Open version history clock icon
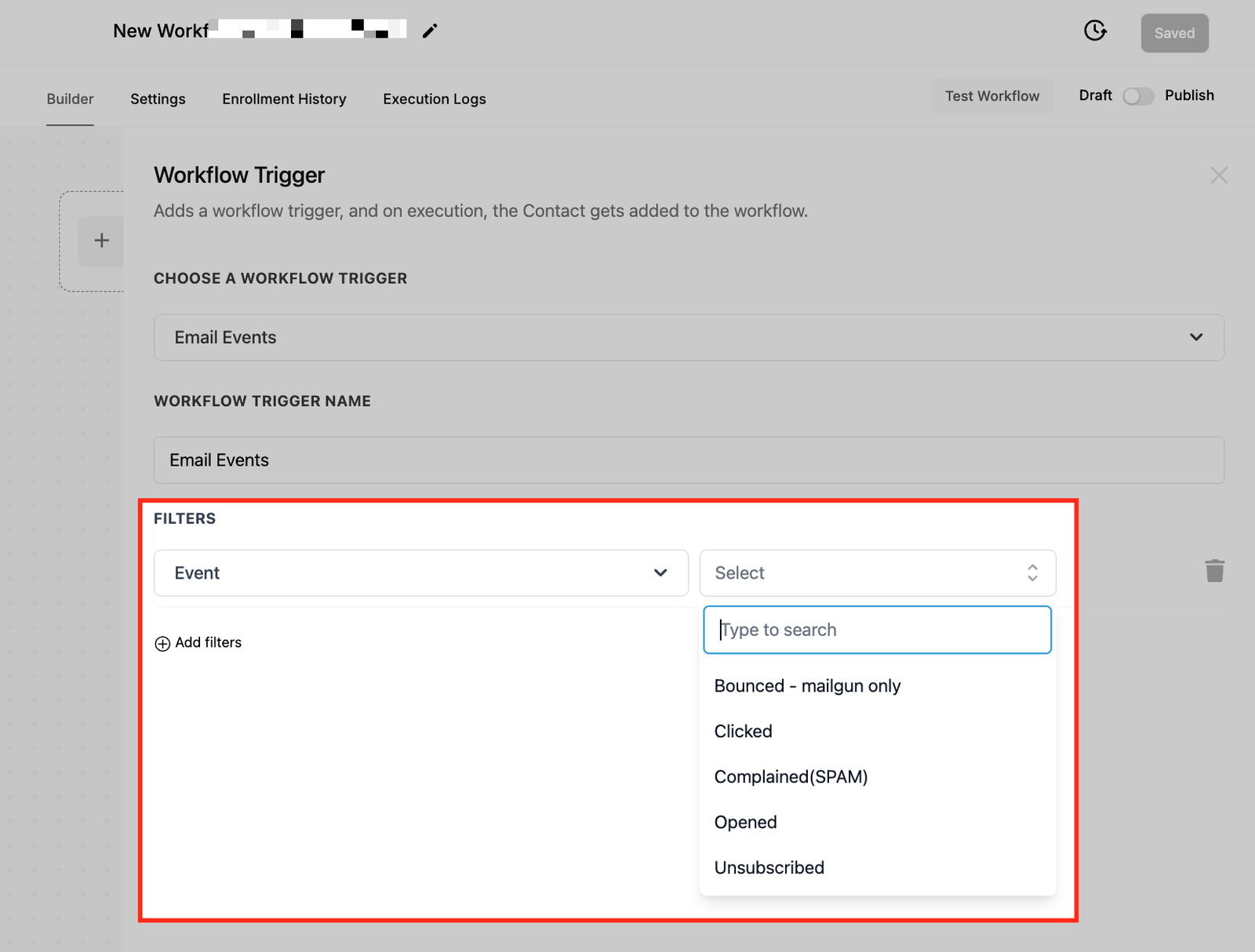This screenshot has height=952, width=1255. [x=1095, y=31]
